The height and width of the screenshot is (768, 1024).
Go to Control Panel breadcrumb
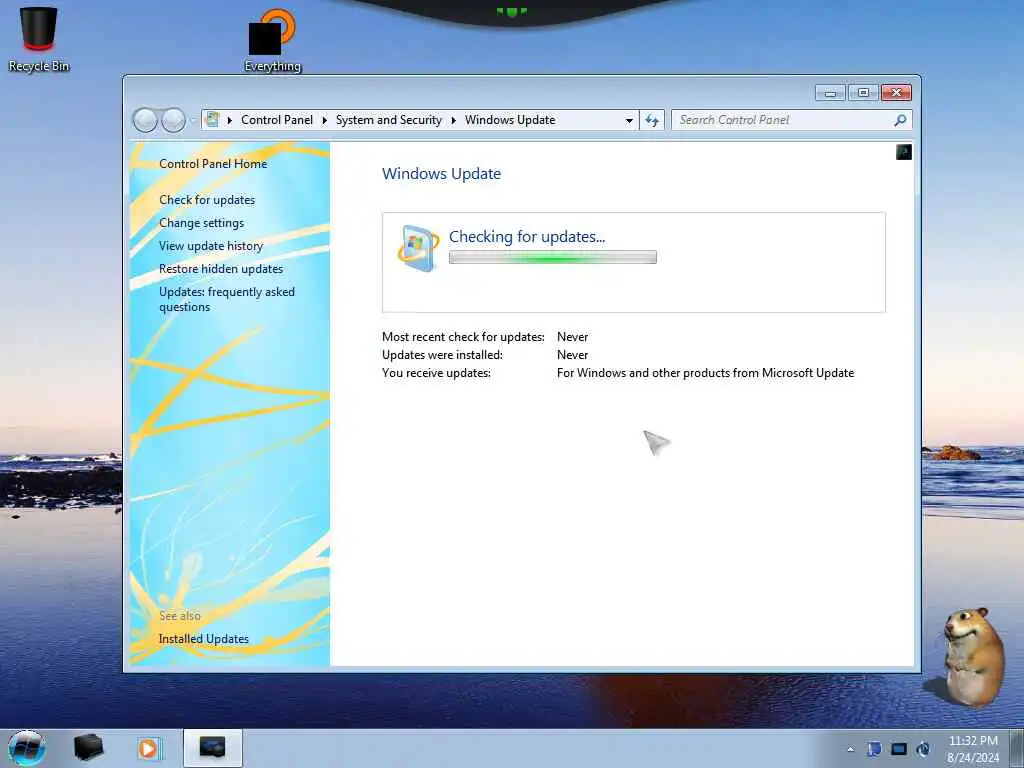pyautogui.click(x=277, y=120)
